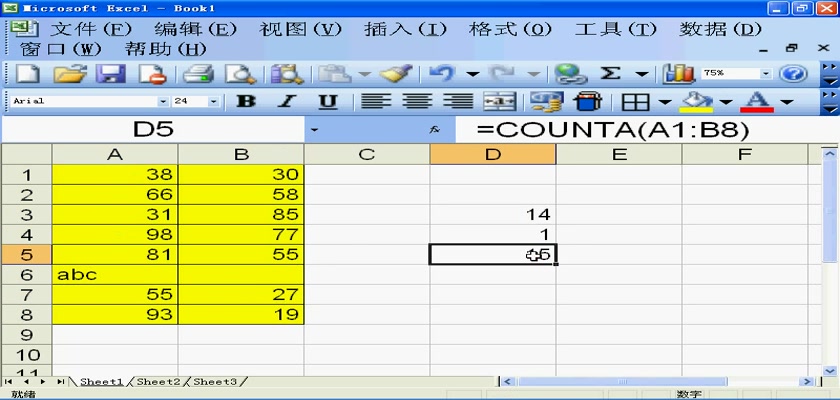Open the font size dropdown showing 24

[213, 102]
